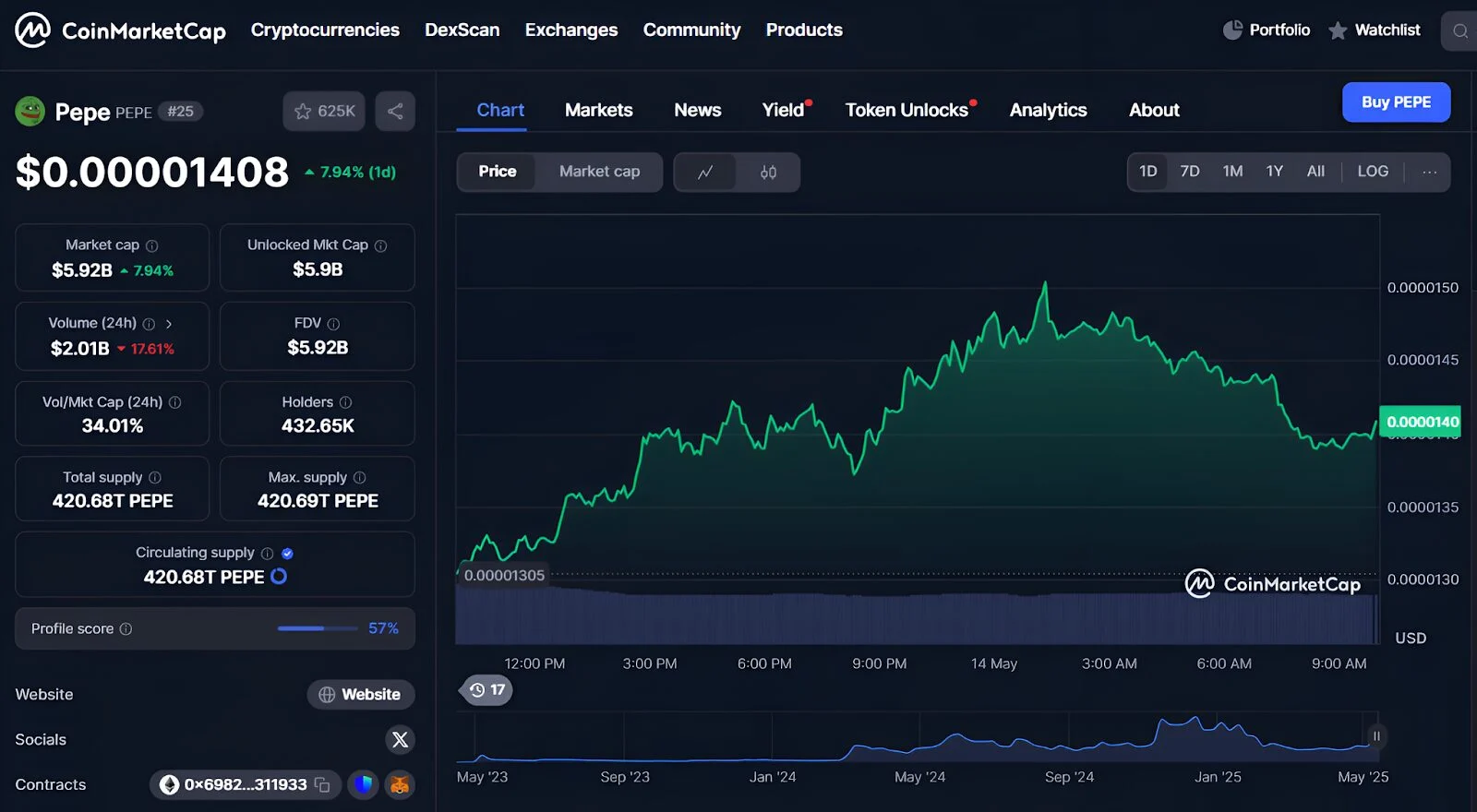Select the line chart view icon
The height and width of the screenshot is (812, 1477).
pyautogui.click(x=705, y=173)
